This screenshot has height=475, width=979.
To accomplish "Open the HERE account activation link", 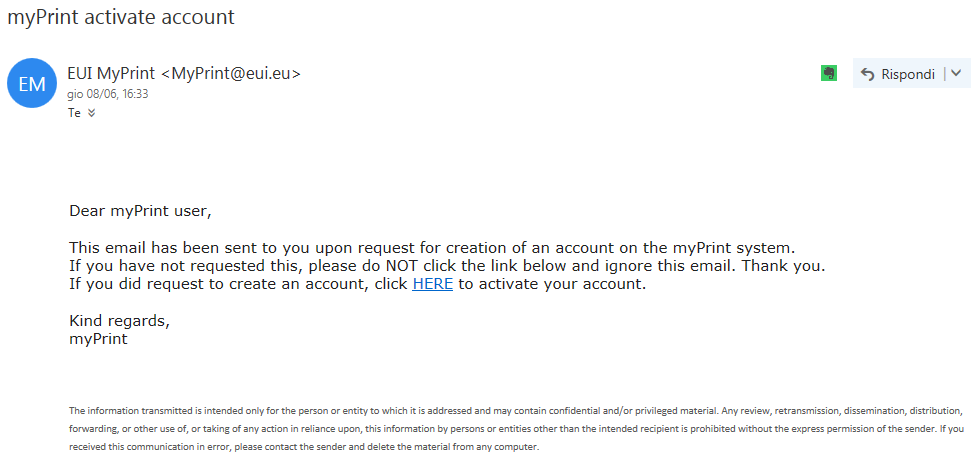I will [x=433, y=284].
